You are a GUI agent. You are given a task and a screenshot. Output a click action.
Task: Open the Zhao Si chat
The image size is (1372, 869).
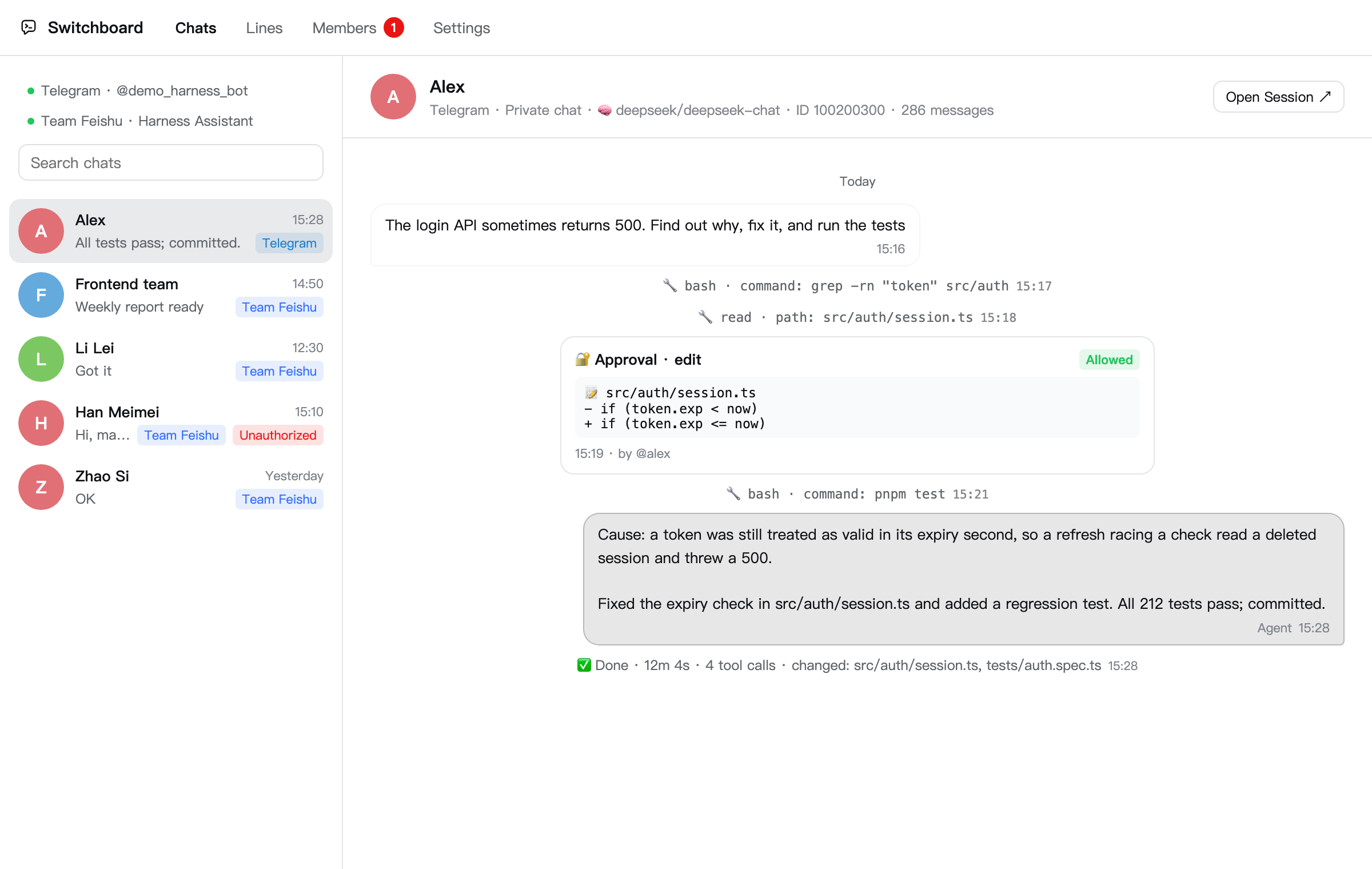coord(171,487)
